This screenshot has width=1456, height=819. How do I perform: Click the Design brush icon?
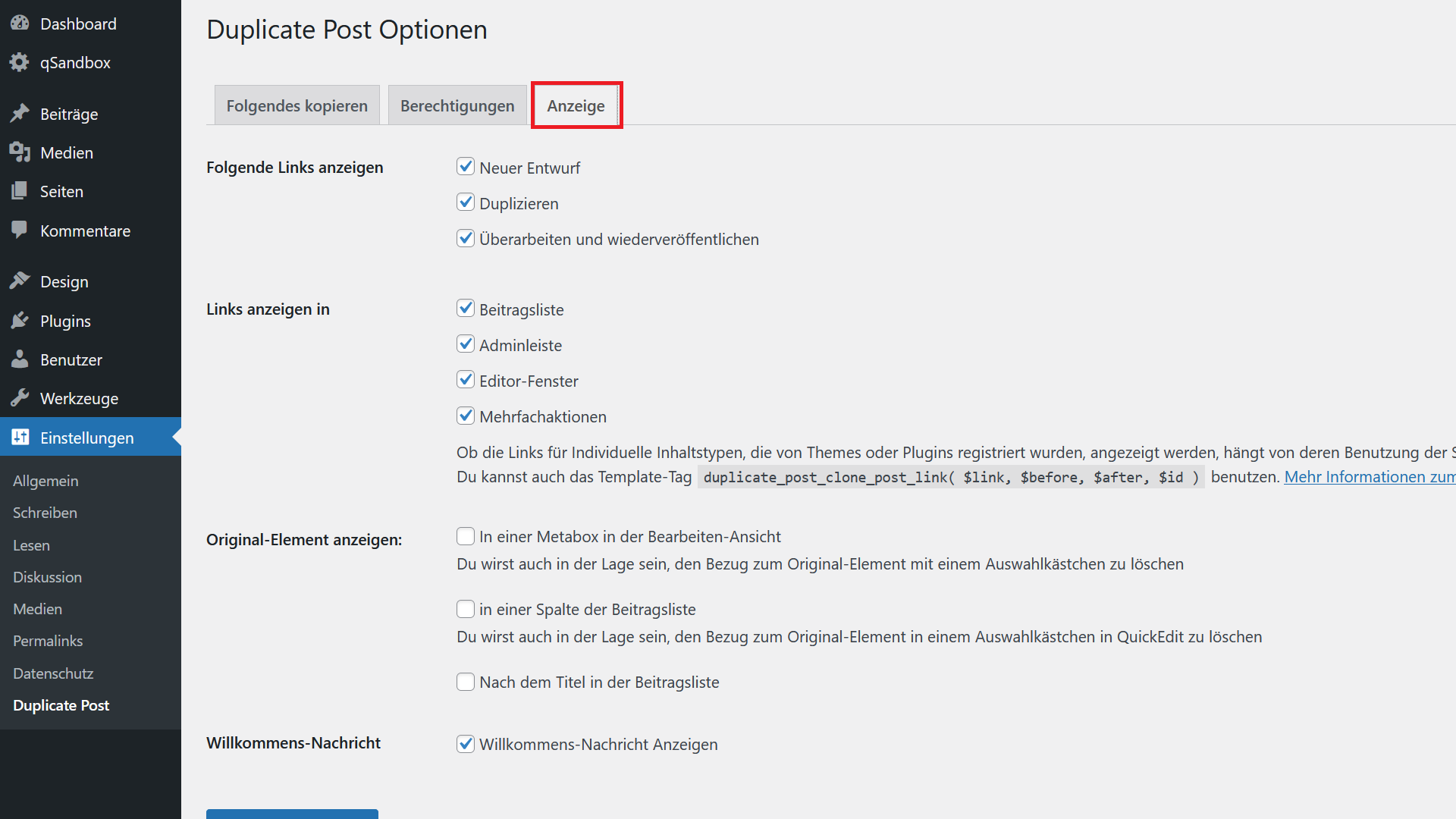tap(20, 281)
